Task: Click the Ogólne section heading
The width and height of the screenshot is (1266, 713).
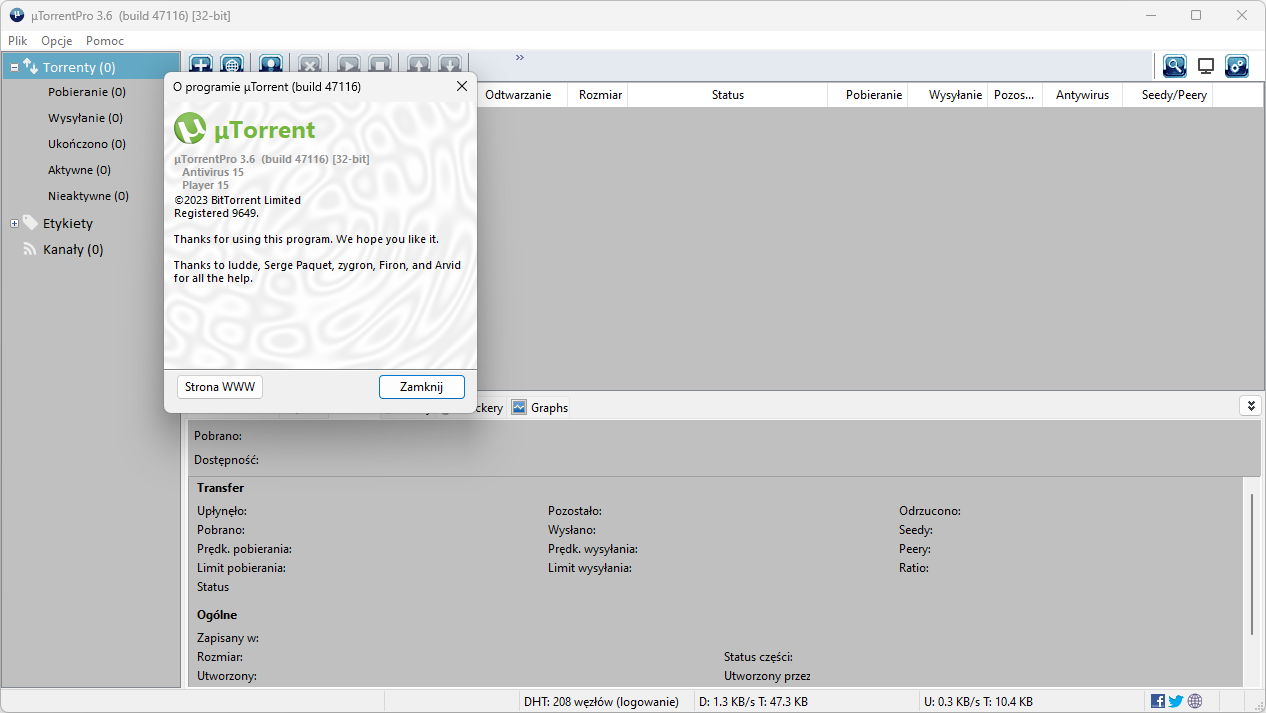Action: click(x=217, y=615)
